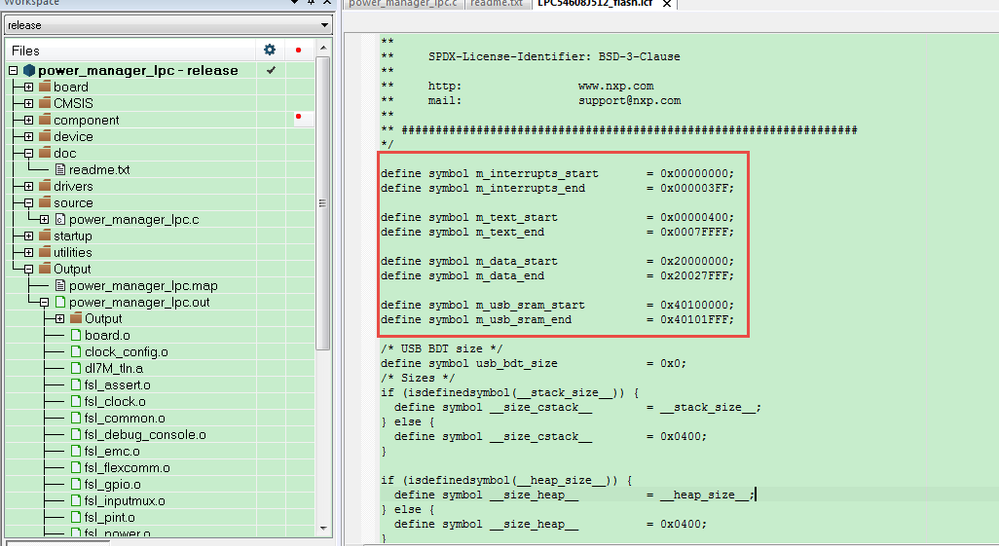Viewport: 999px width, 546px height.
Task: Close the LPC54608J512_flash.icf tab
Action: coord(666,4)
